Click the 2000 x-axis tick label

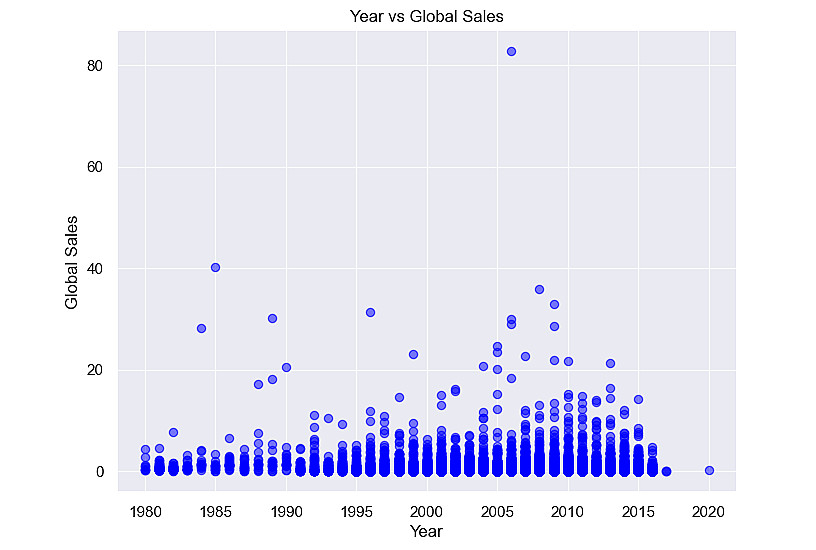click(427, 512)
